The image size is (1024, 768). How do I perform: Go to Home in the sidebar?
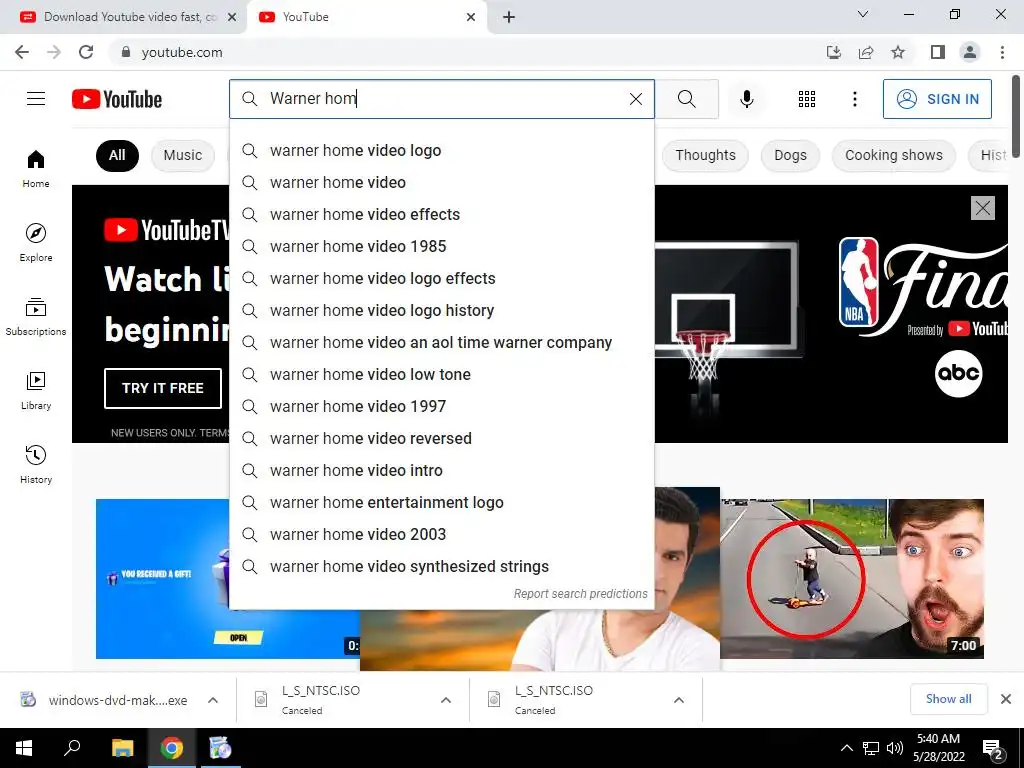pyautogui.click(x=36, y=168)
